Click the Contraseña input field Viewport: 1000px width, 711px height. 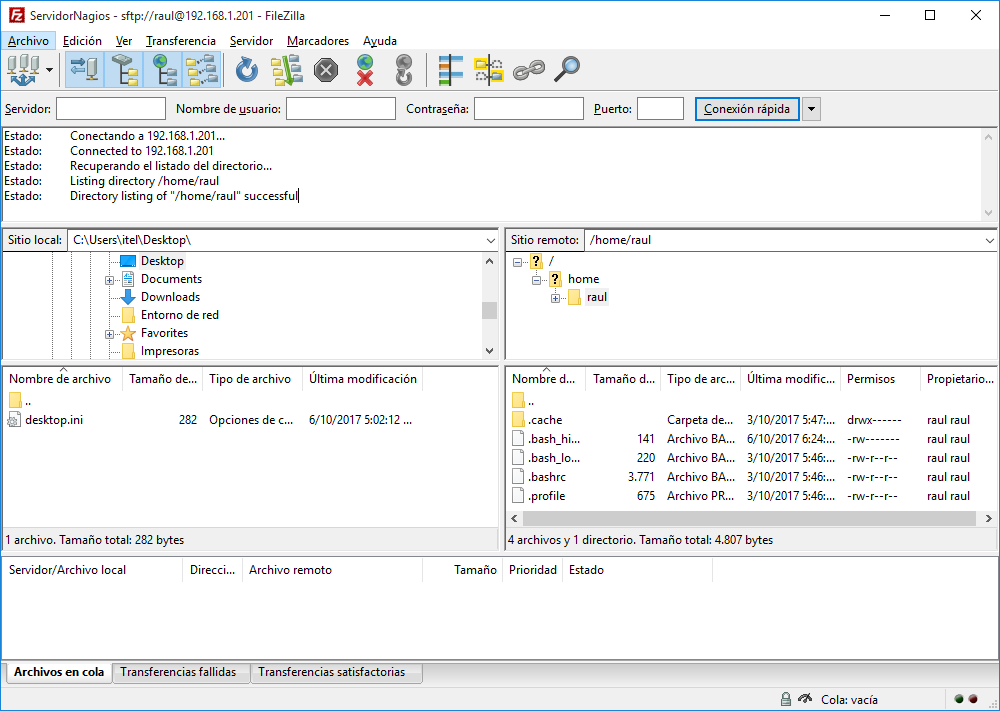click(529, 108)
